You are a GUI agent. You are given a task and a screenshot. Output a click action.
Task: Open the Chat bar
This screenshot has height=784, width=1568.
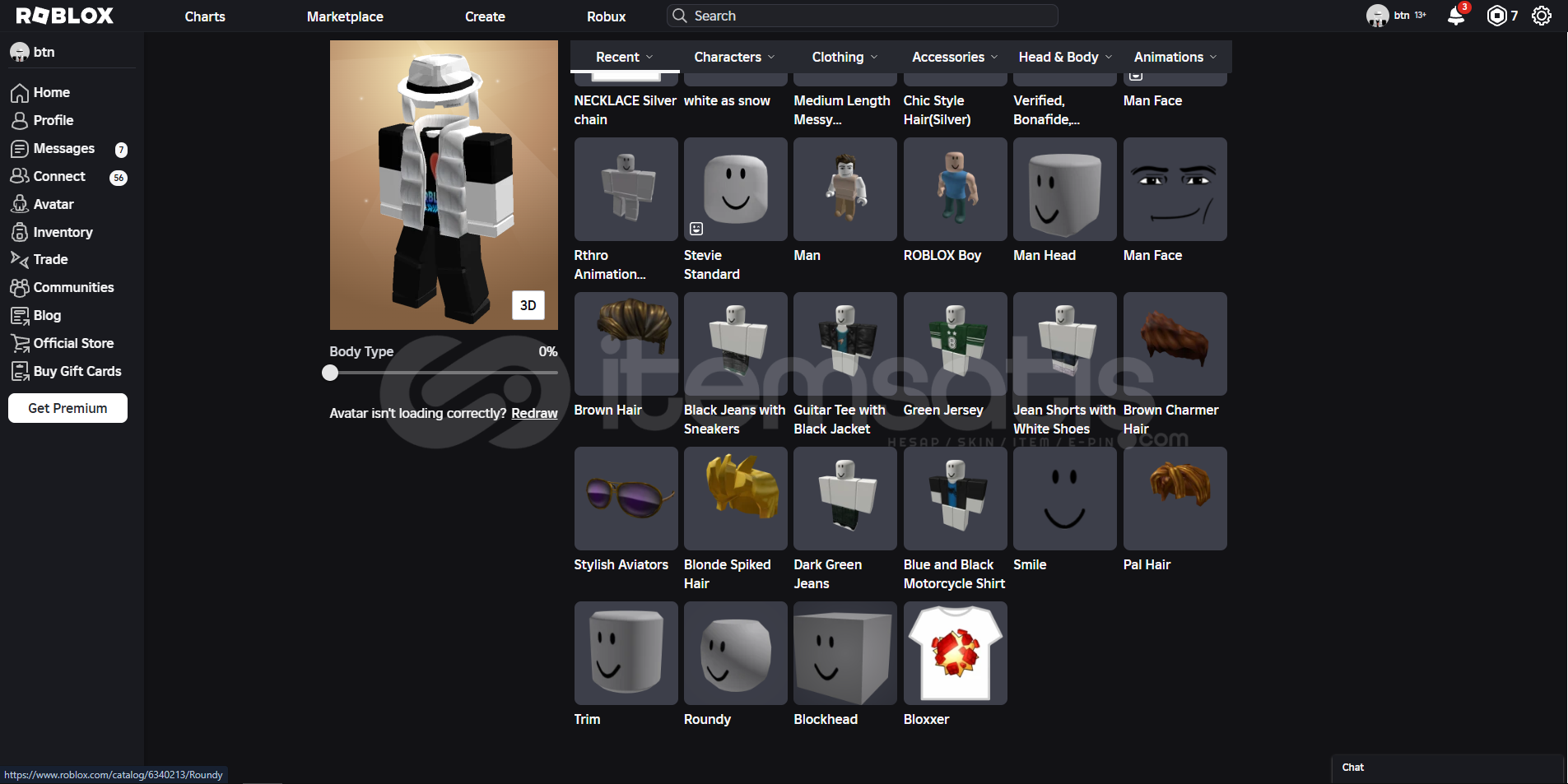tap(1448, 768)
